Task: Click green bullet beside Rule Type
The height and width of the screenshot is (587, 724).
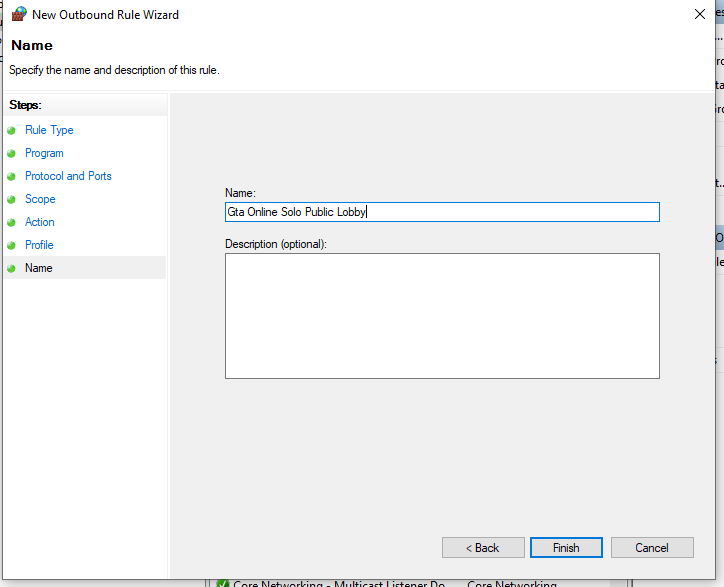Action: pos(12,131)
